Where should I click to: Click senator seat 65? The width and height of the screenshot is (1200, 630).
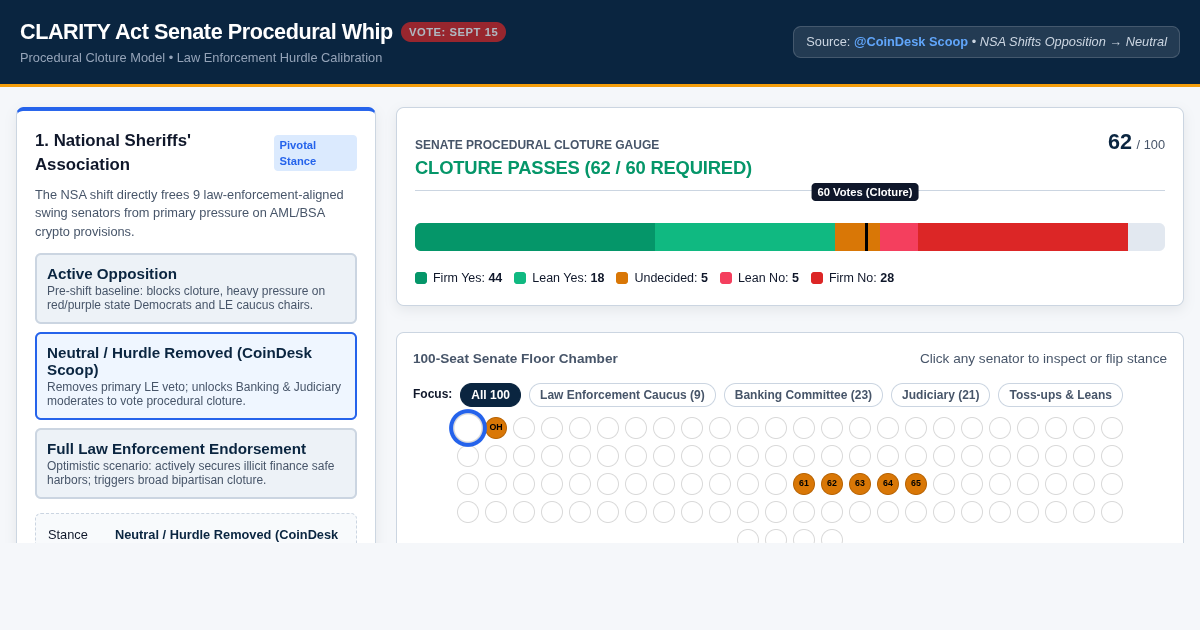point(916,484)
